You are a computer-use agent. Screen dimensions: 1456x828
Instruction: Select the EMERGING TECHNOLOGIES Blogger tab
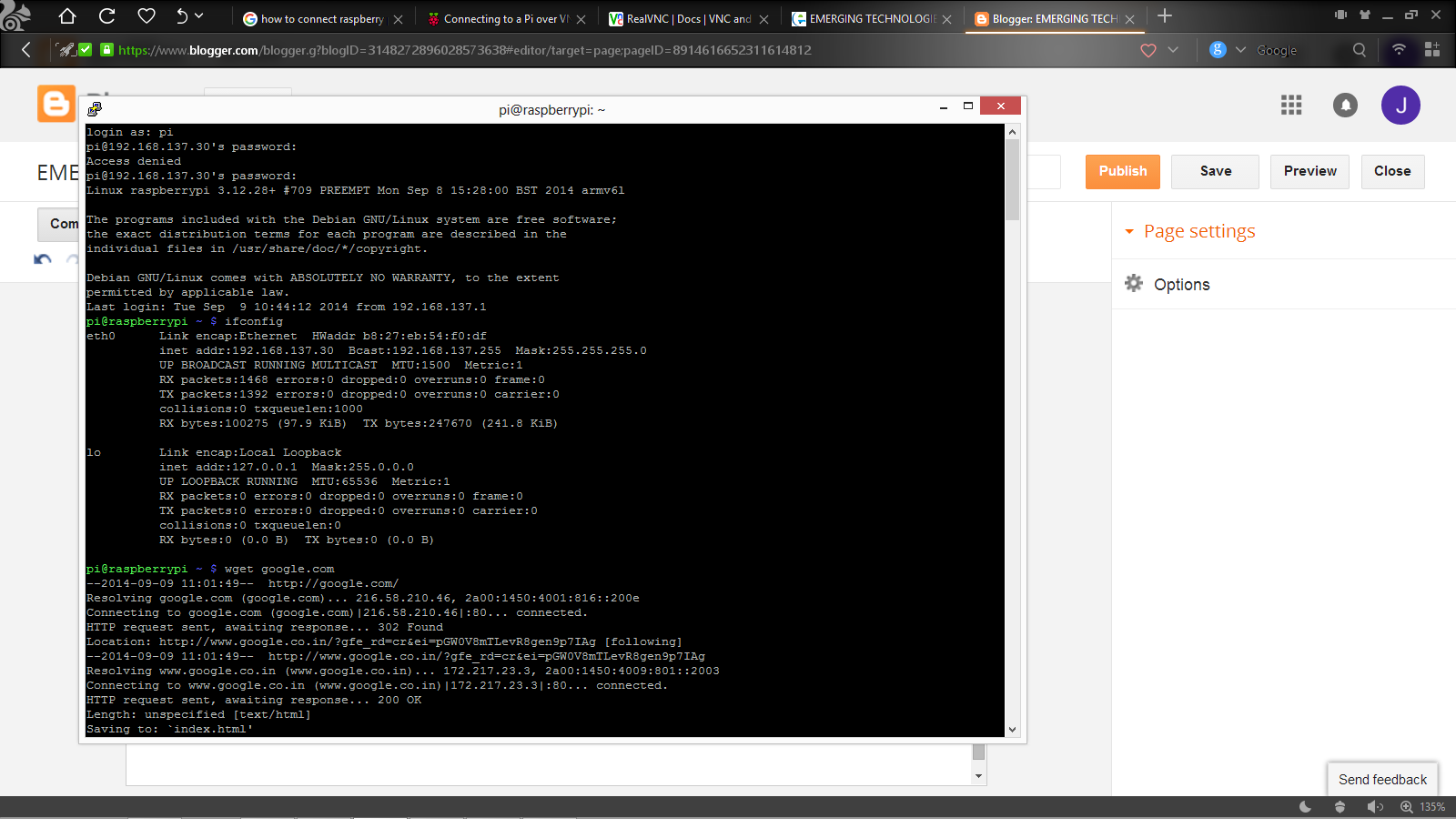pos(1051,18)
